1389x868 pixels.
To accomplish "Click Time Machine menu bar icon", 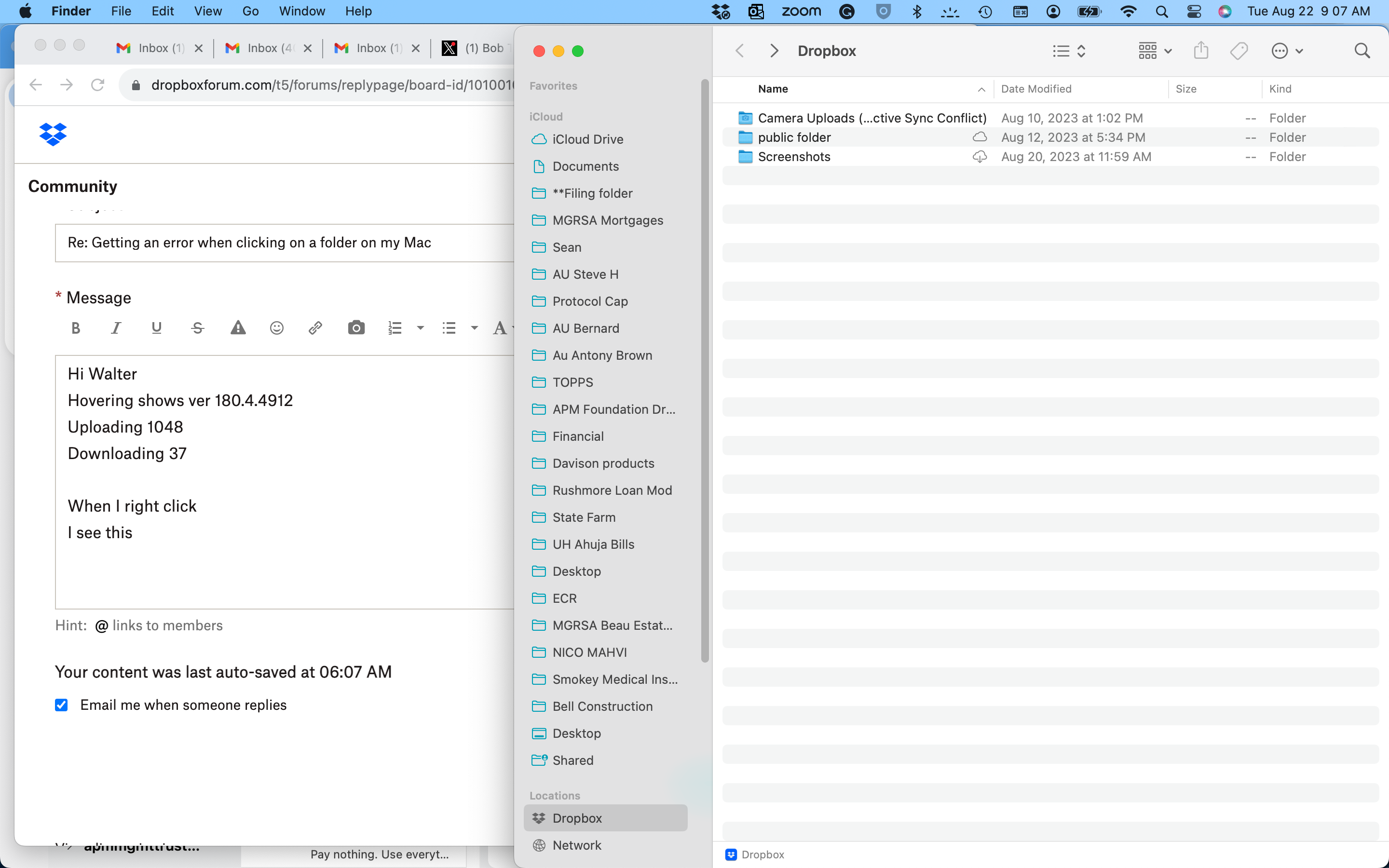I will click(x=985, y=11).
